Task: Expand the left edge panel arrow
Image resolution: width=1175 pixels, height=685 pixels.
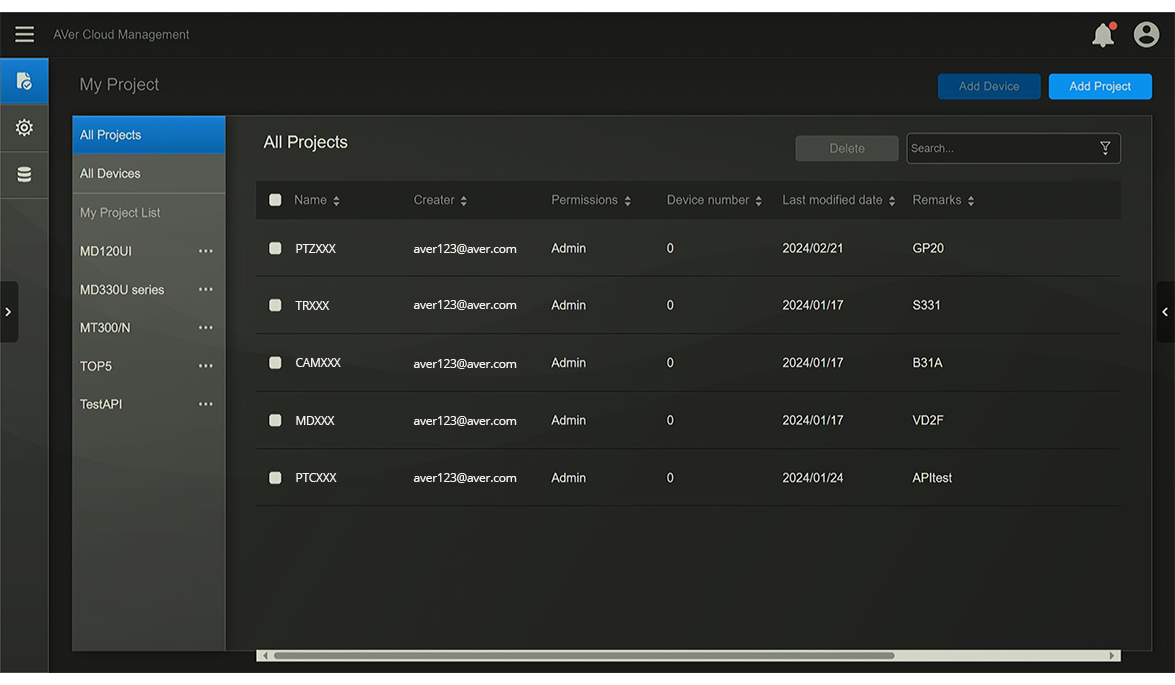Action: (x=8, y=312)
